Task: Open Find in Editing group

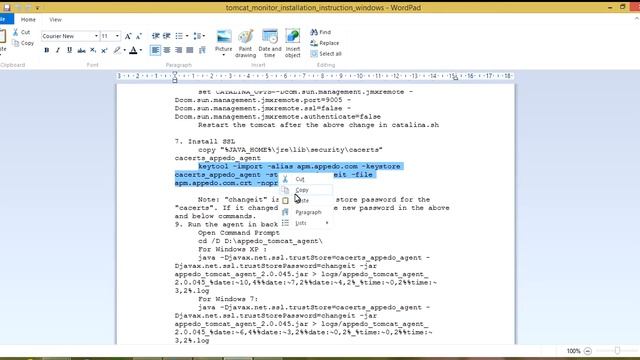Action: tap(321, 32)
